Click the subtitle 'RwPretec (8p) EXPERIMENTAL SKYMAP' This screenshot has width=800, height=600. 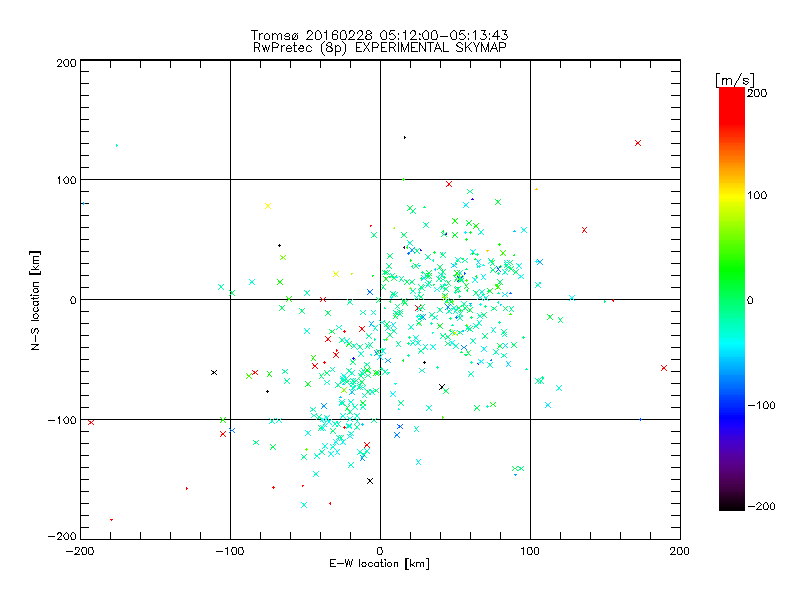click(x=379, y=47)
